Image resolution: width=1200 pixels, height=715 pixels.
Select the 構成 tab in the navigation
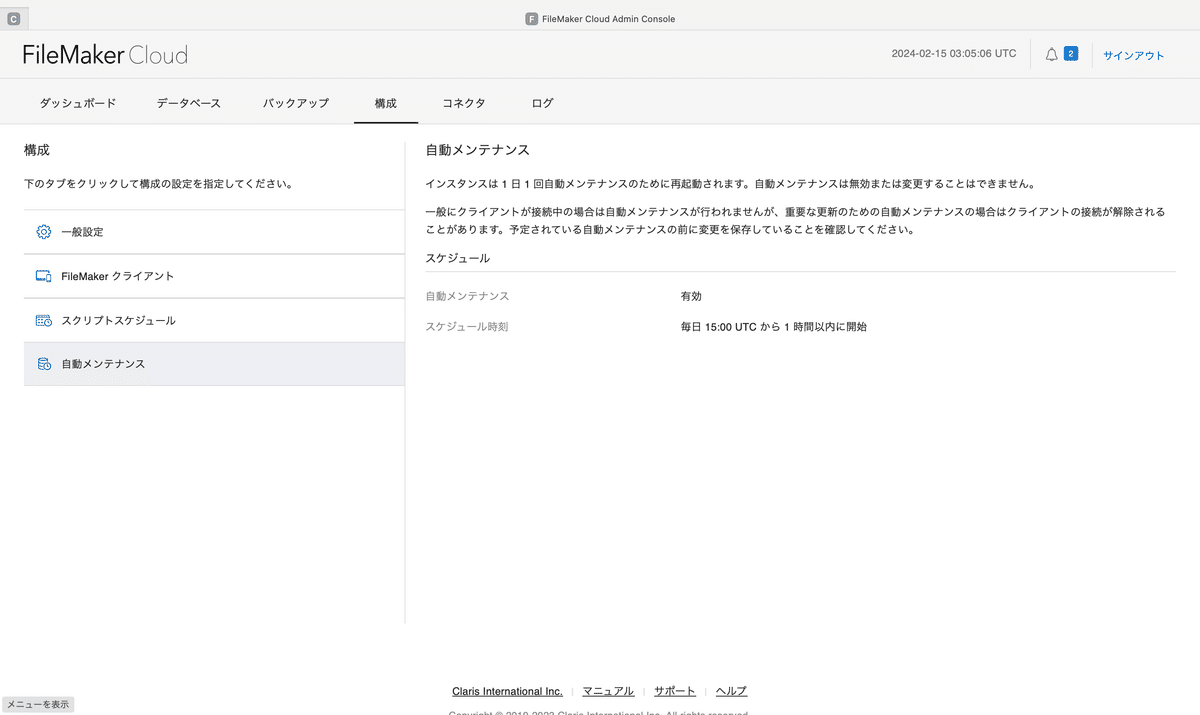(386, 102)
